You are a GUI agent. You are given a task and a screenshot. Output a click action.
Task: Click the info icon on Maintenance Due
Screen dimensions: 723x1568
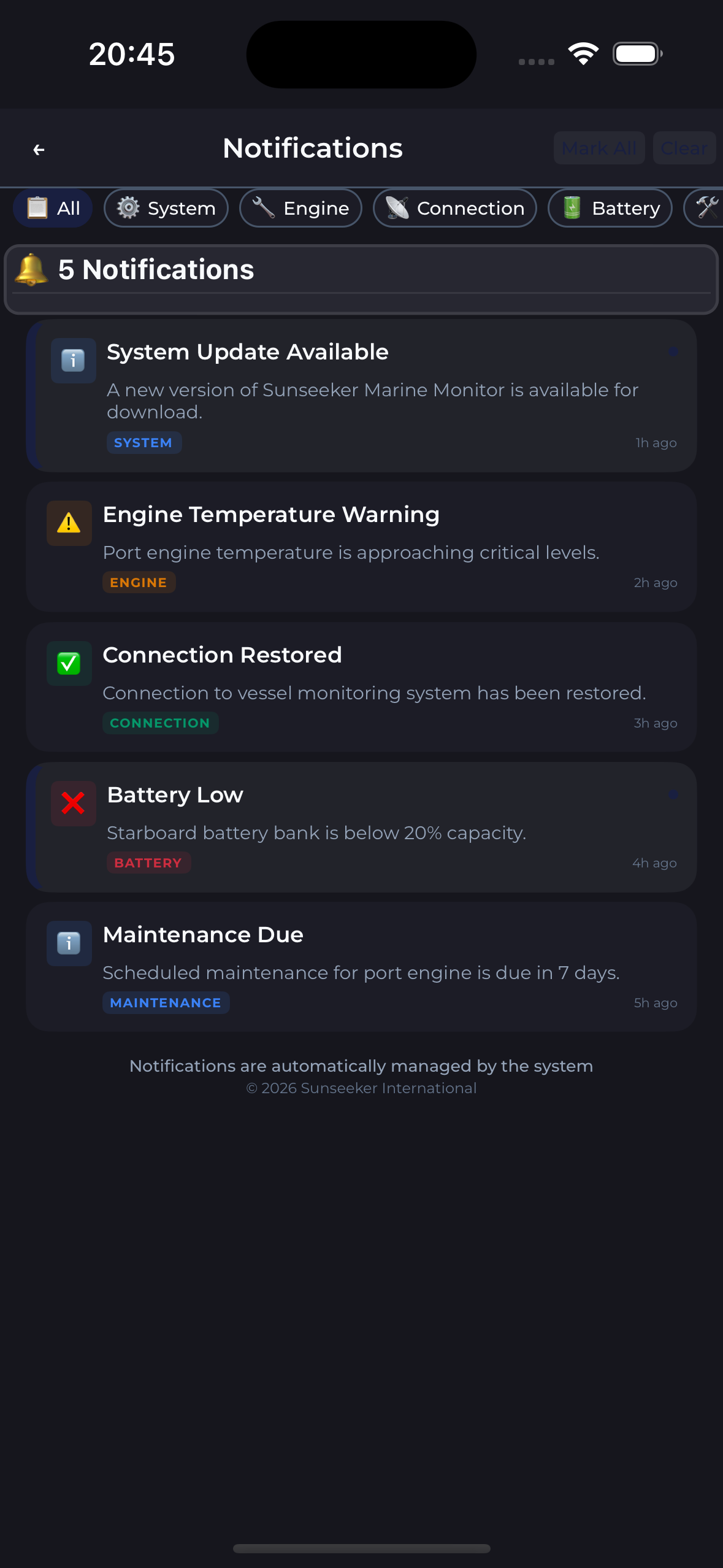69,943
